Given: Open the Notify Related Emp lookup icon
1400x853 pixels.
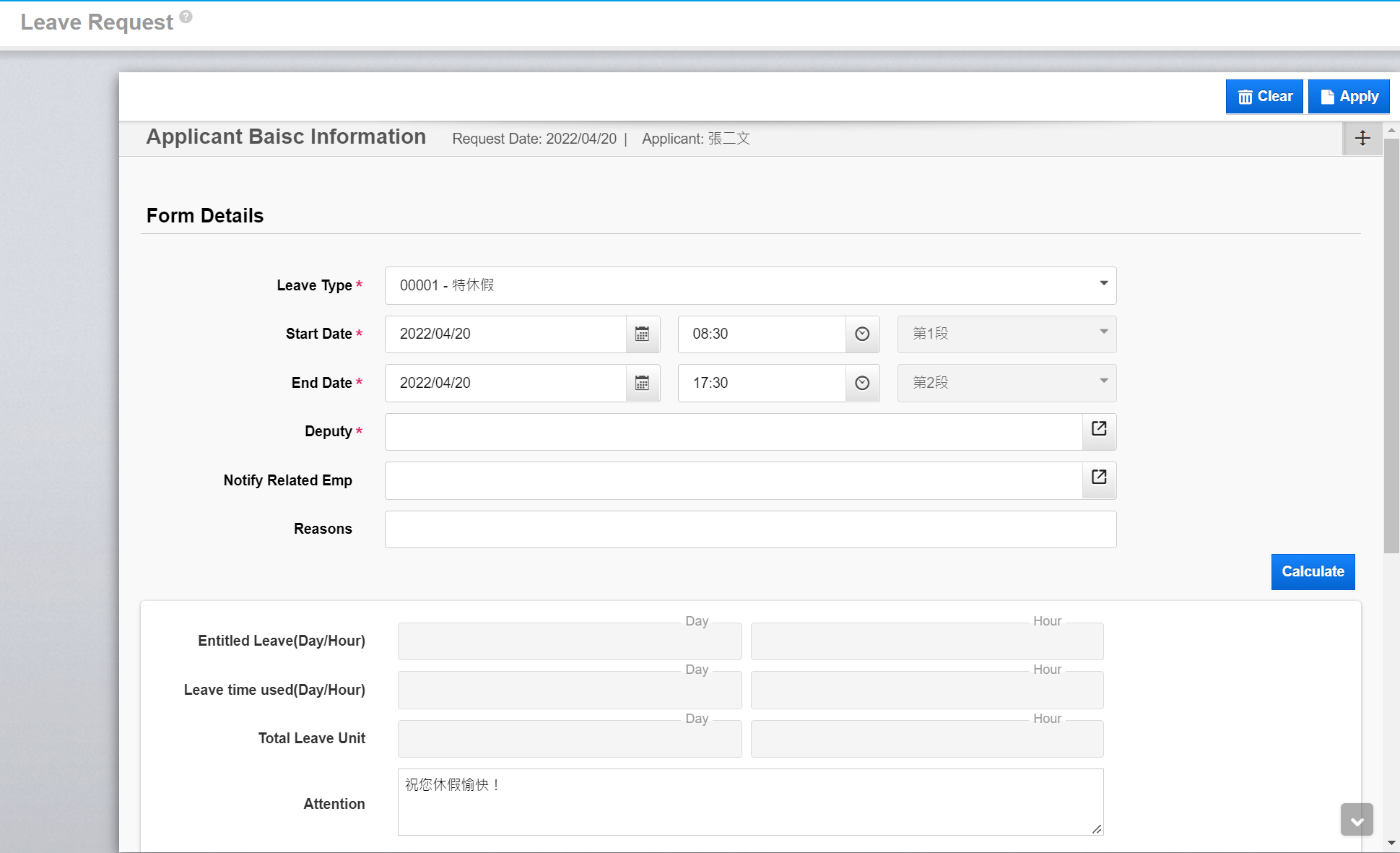Looking at the screenshot, I should point(1099,477).
